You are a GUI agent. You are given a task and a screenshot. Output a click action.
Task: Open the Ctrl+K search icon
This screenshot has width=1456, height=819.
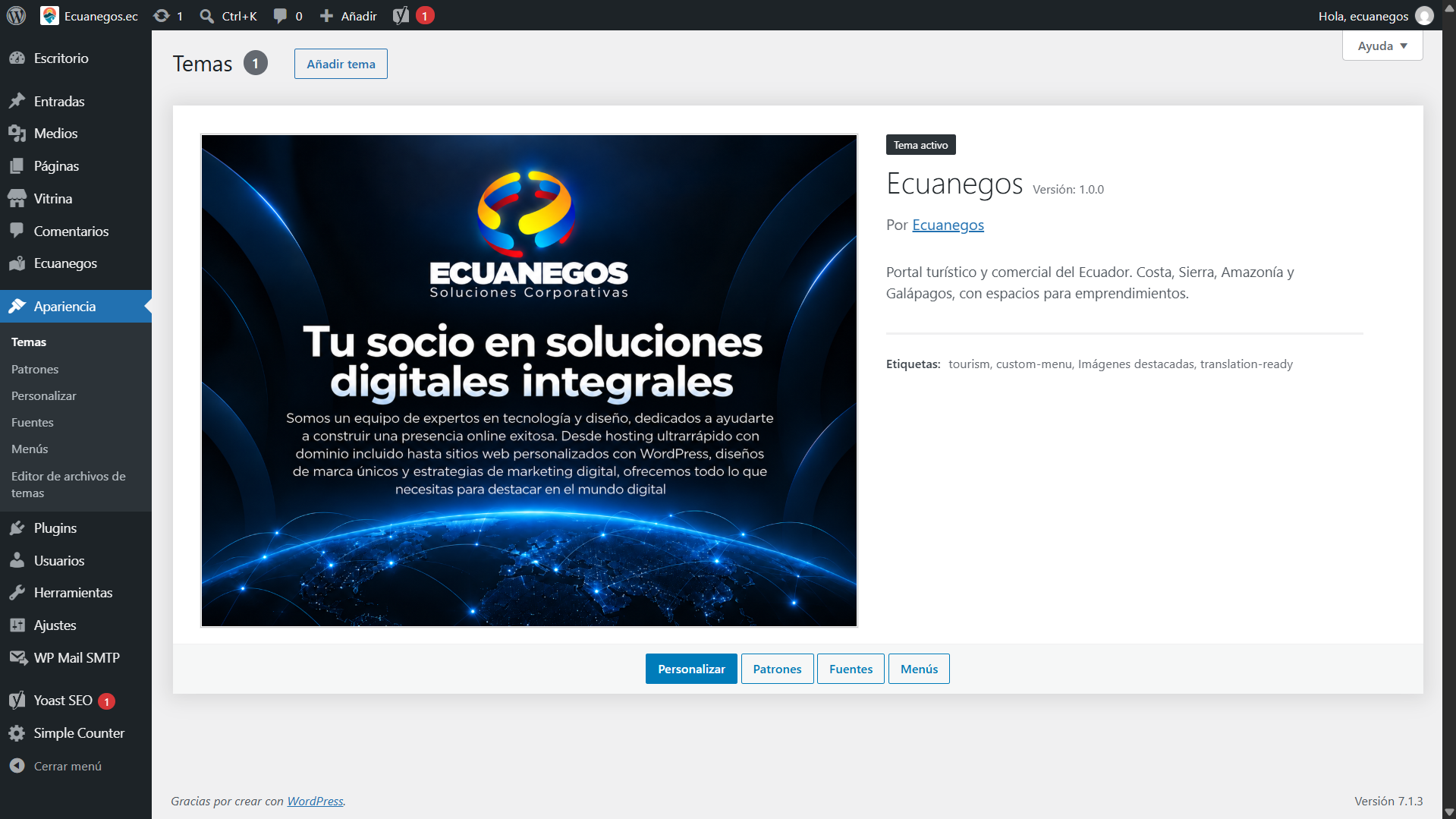206,16
